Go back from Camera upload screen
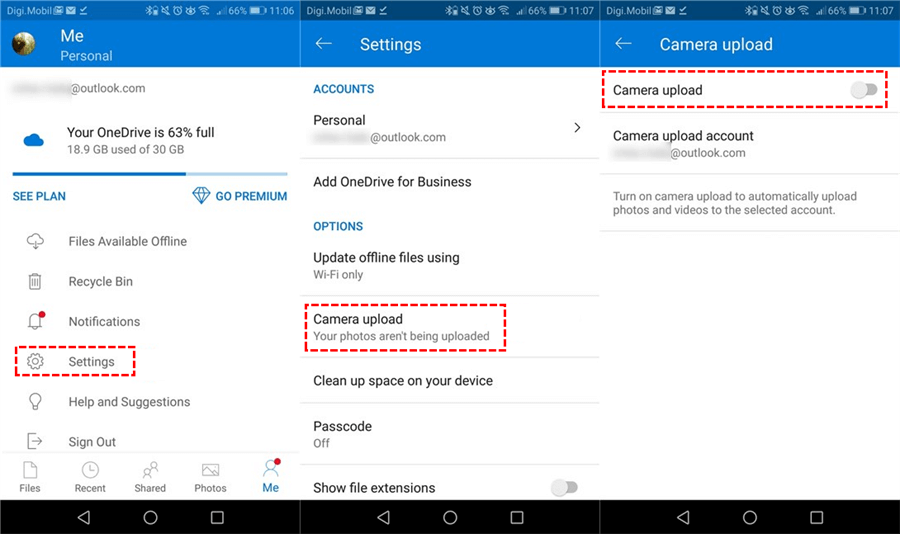This screenshot has width=900, height=534. coord(623,44)
